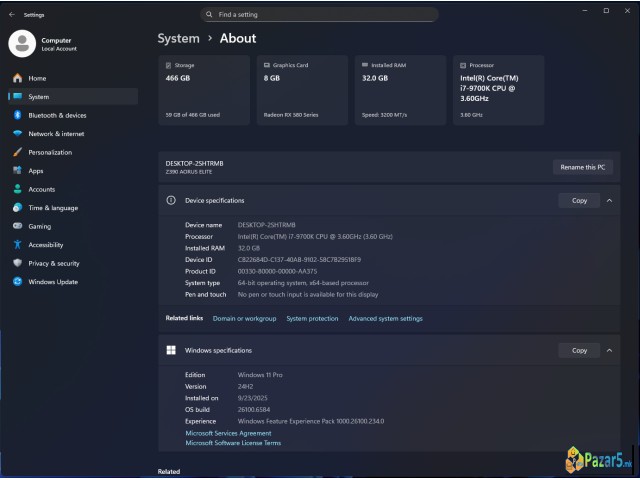This screenshot has width=640, height=480.
Task: Open the Installed RAM 32.0 GB card
Action: [400, 90]
